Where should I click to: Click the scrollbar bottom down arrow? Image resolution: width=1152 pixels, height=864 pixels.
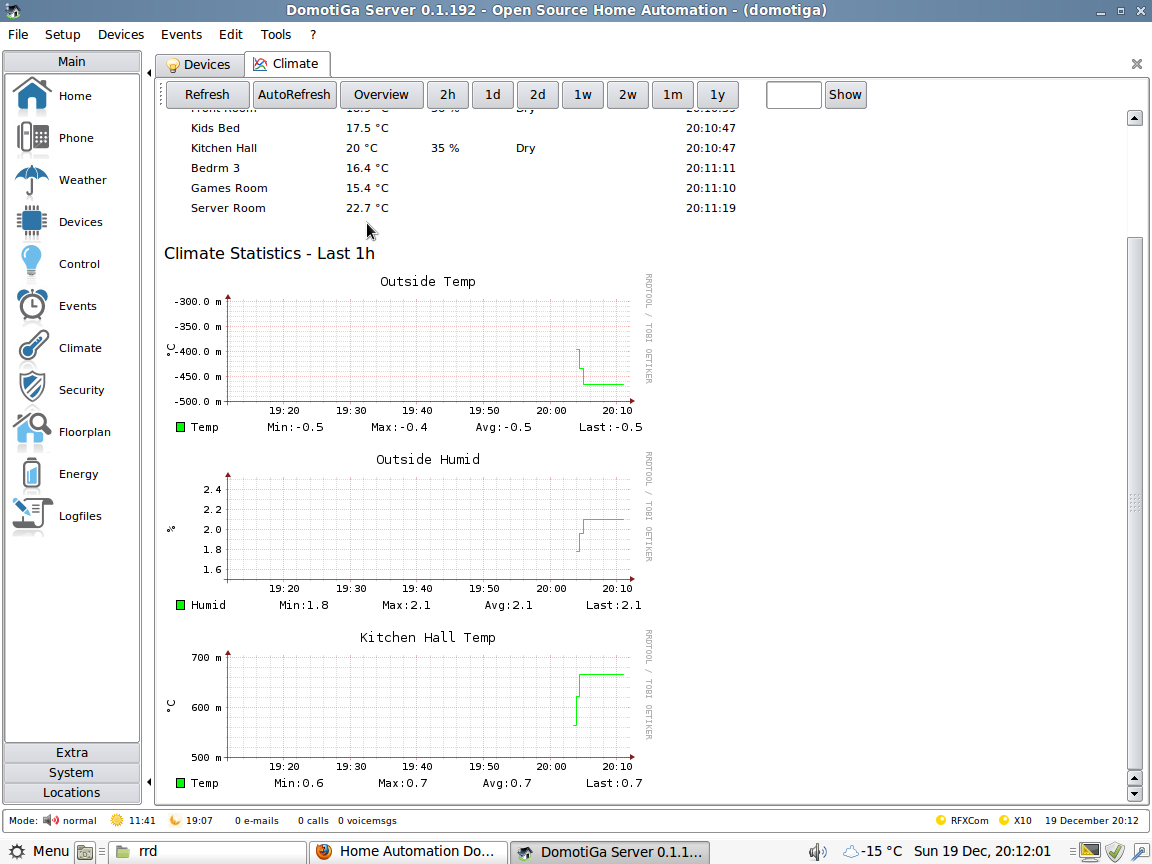click(1134, 793)
